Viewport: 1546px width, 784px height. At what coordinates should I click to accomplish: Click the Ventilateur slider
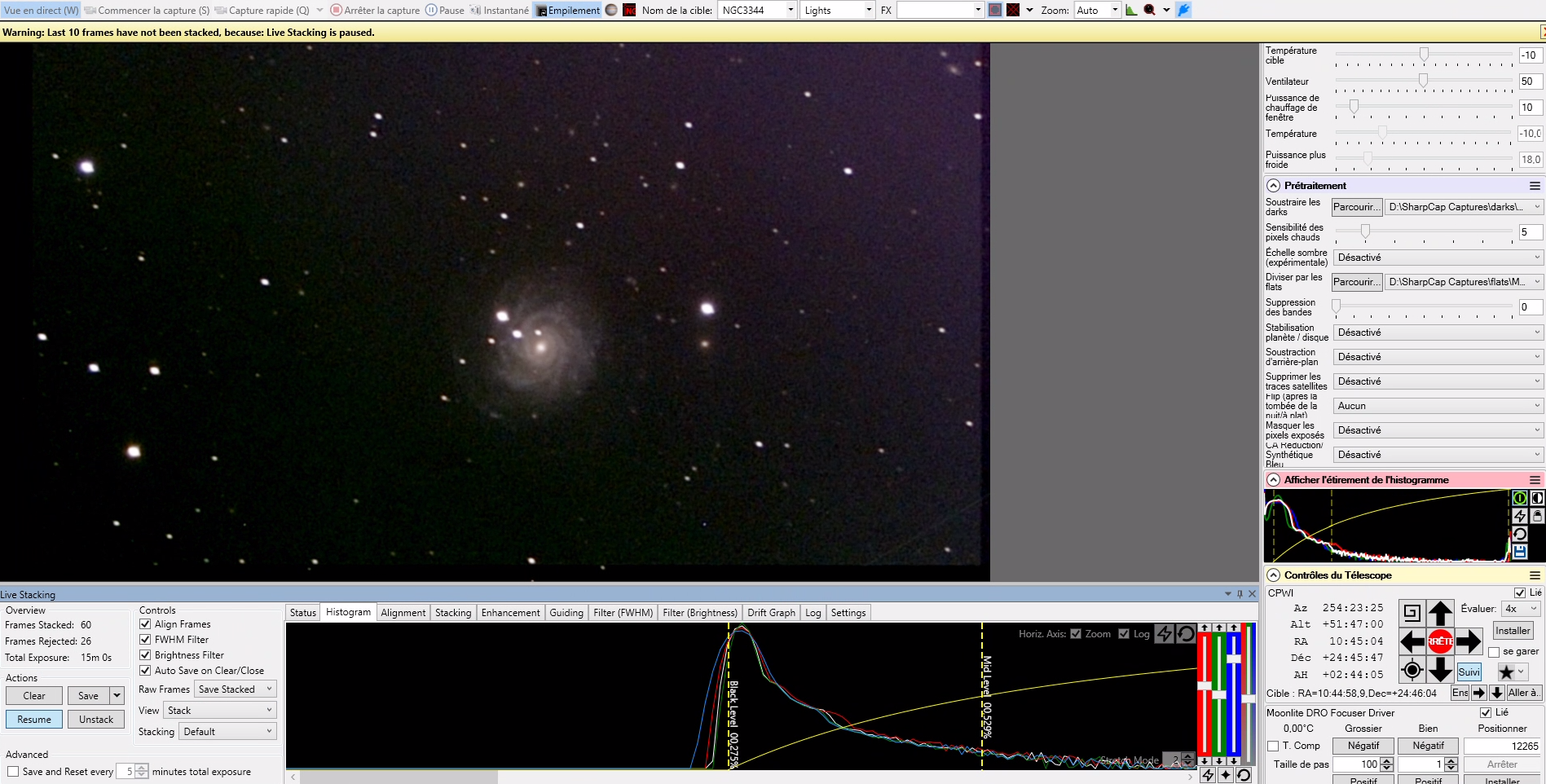coord(1424,81)
